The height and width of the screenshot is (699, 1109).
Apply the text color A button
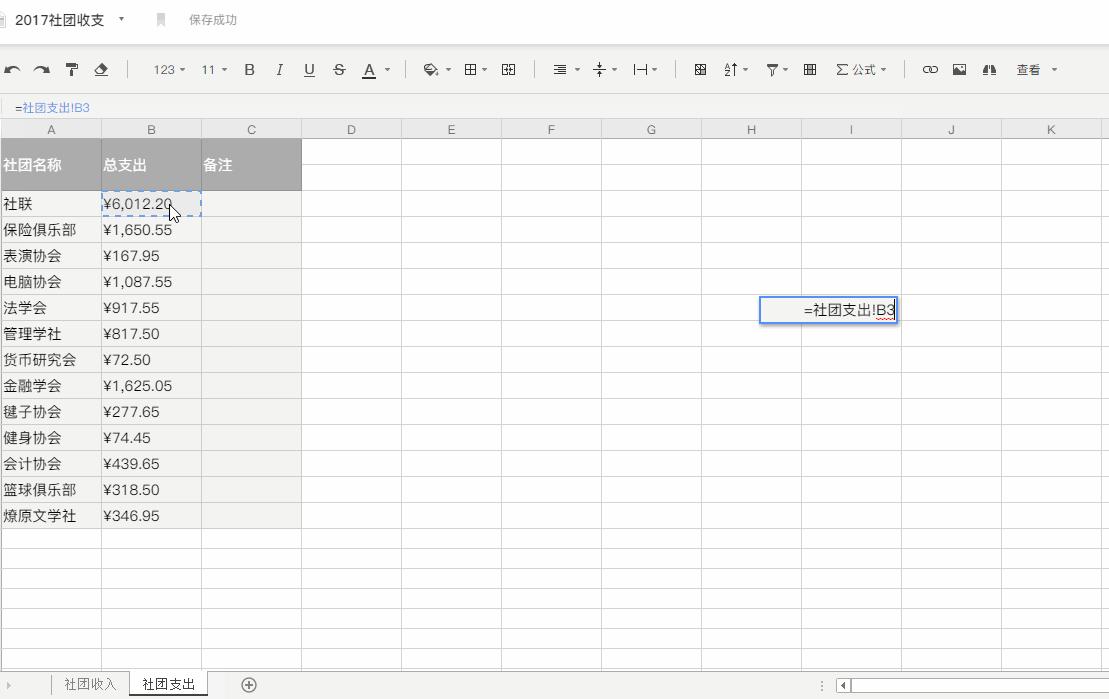pos(368,70)
